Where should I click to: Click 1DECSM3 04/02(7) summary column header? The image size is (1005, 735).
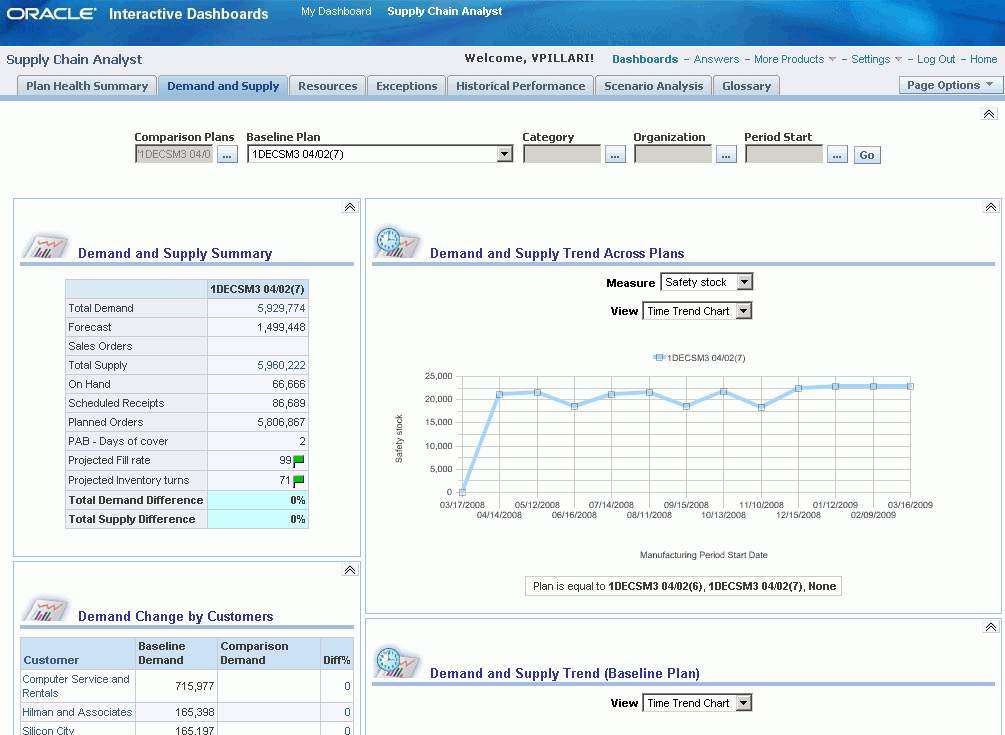click(258, 290)
